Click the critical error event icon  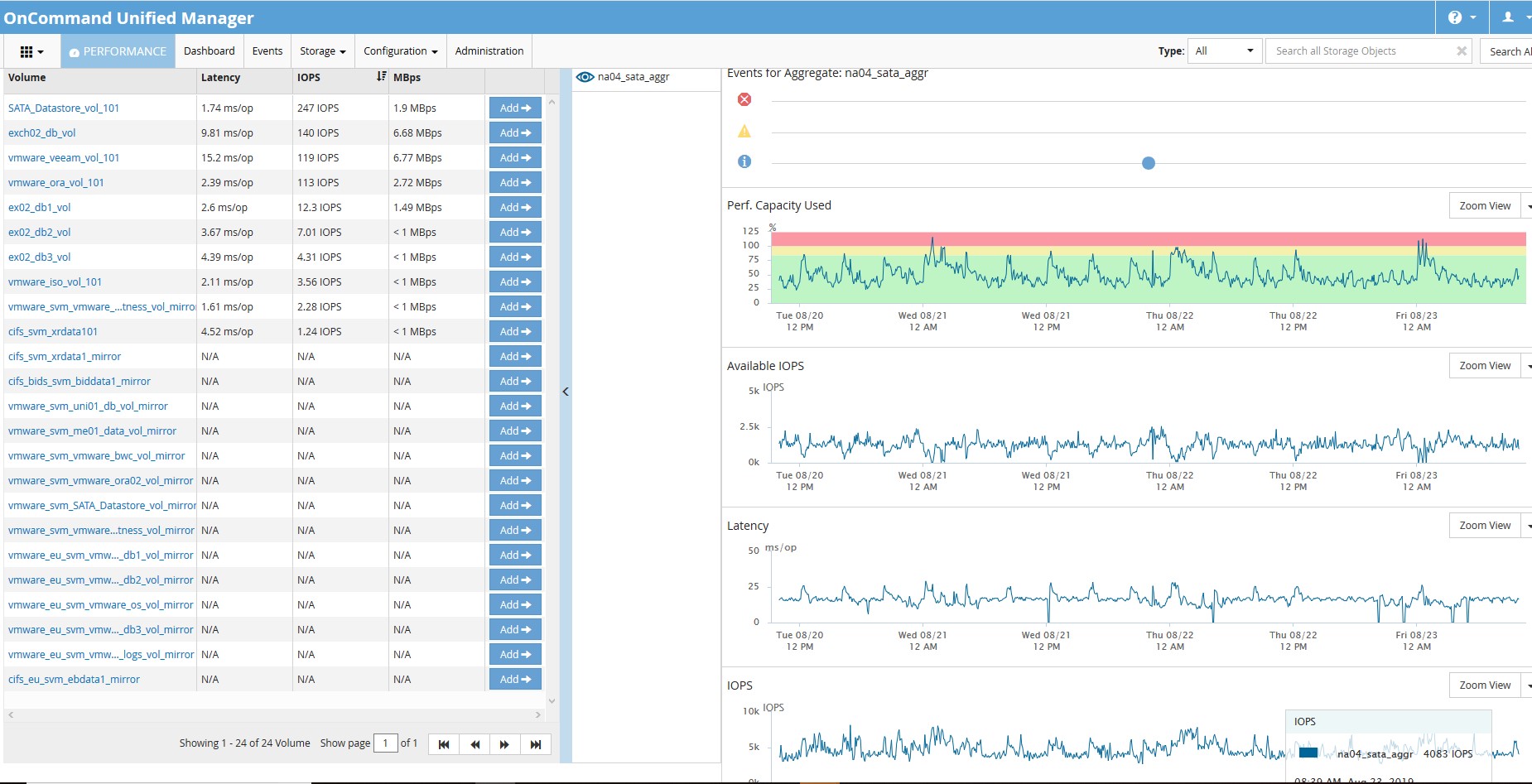click(x=744, y=99)
